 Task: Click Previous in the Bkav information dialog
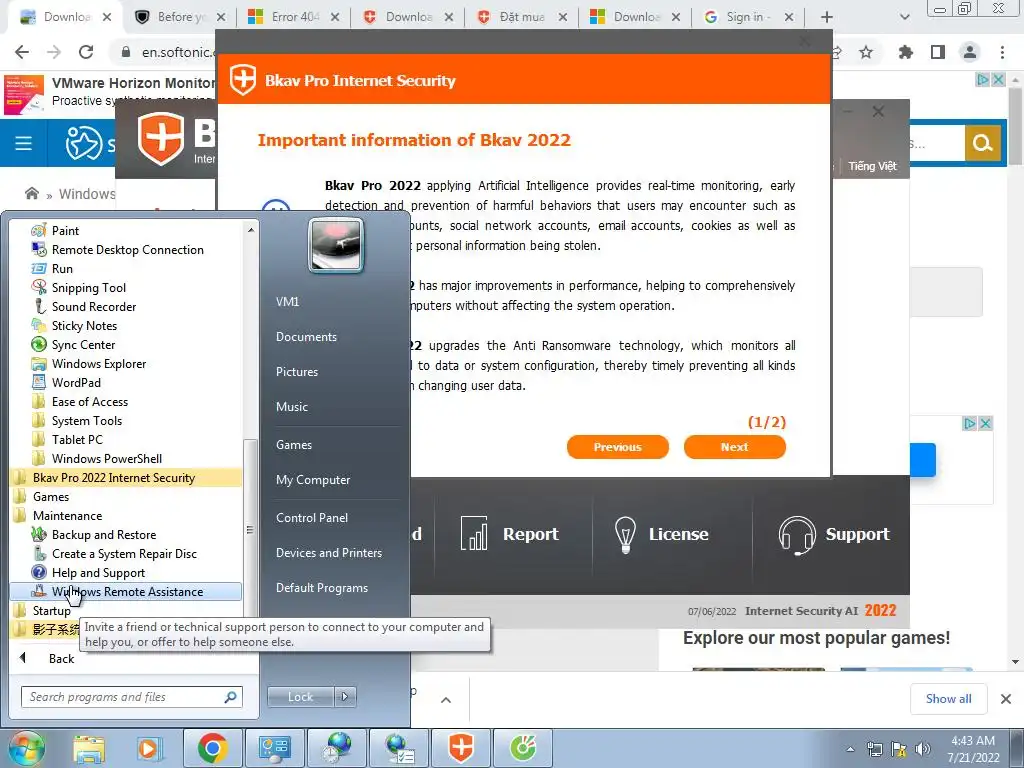[x=618, y=447]
